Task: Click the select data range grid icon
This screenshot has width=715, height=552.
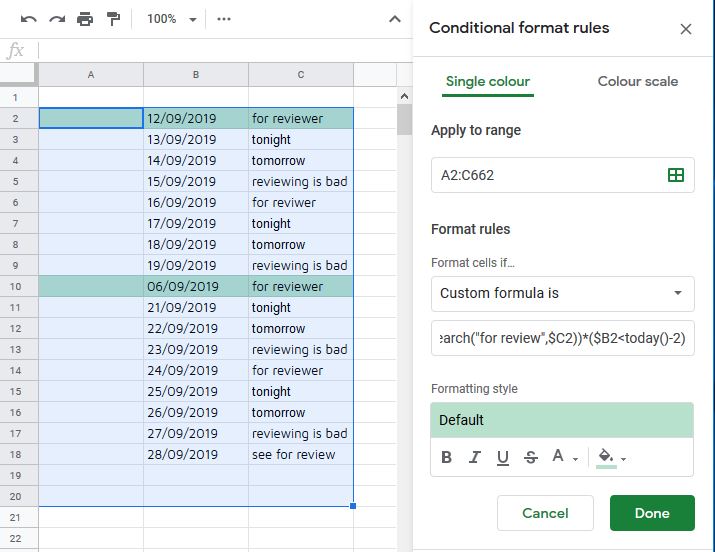Action: coord(676,175)
